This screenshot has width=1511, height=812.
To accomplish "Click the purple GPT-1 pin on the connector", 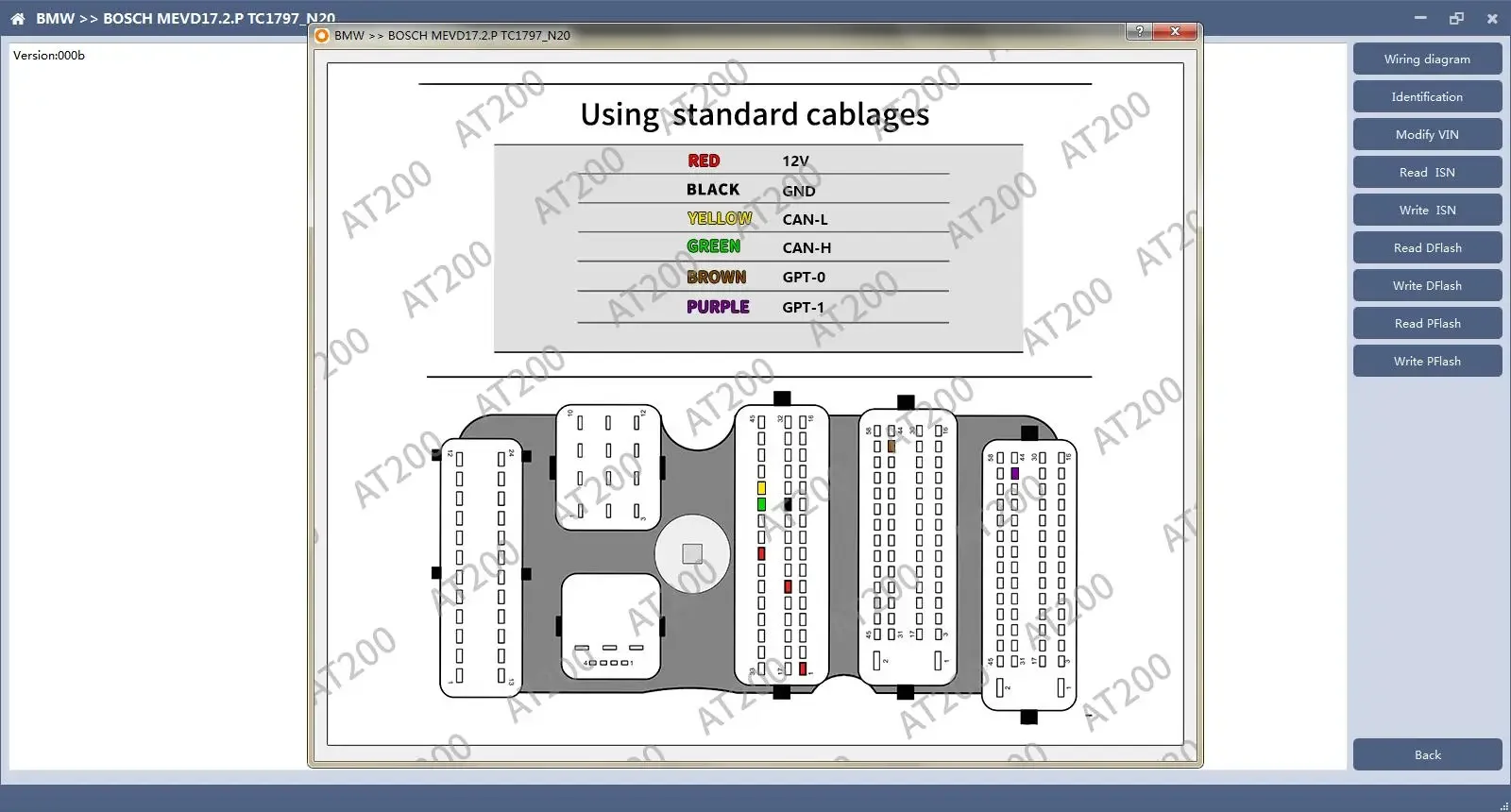I will [1014, 473].
